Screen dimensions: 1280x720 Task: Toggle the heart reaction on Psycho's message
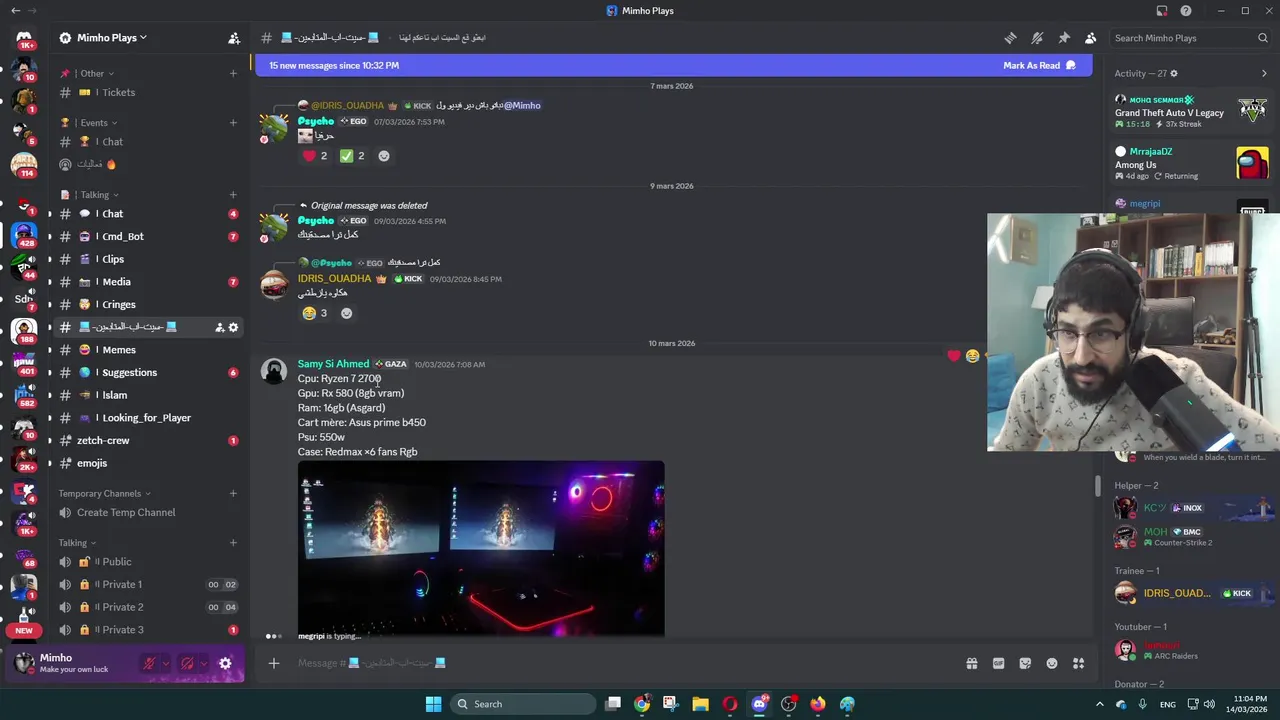point(316,156)
